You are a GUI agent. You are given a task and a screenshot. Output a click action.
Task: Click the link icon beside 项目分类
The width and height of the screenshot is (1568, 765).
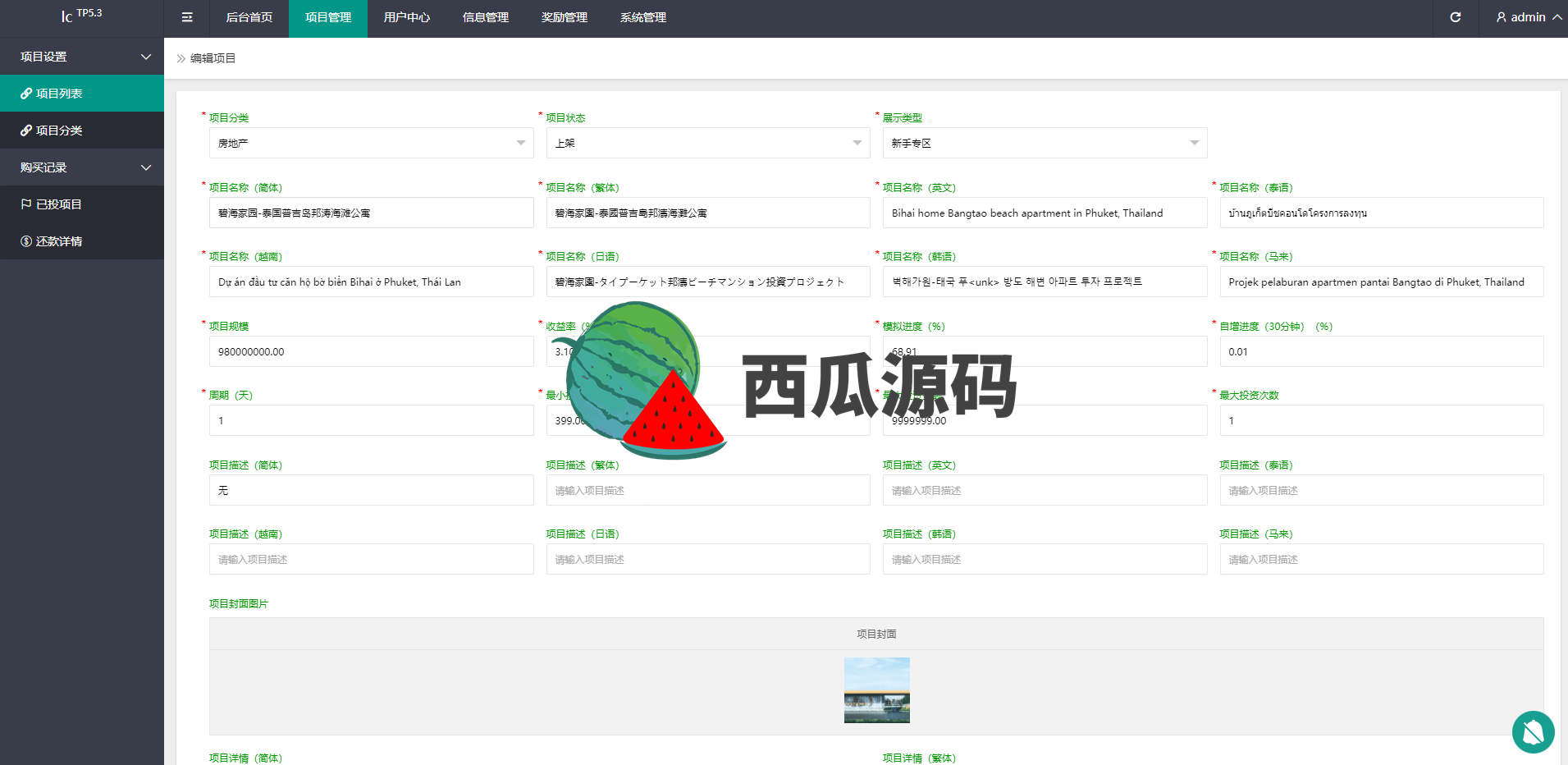coord(26,131)
